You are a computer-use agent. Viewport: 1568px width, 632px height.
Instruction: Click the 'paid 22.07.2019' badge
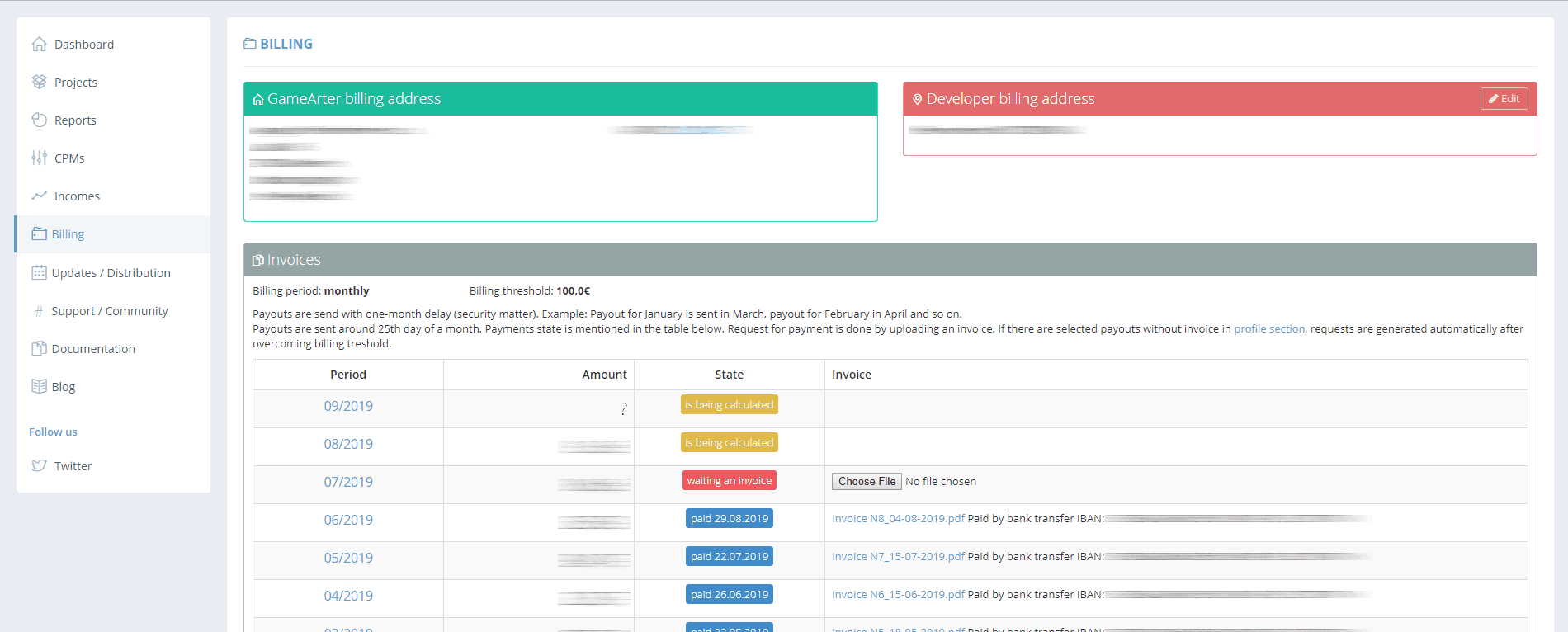[730, 556]
